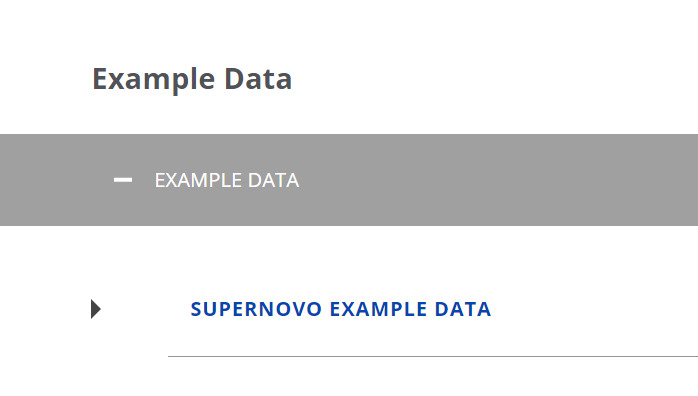This screenshot has width=698, height=396.
Task: Toggle the white minus sign in gray bar
Action: tap(123, 180)
